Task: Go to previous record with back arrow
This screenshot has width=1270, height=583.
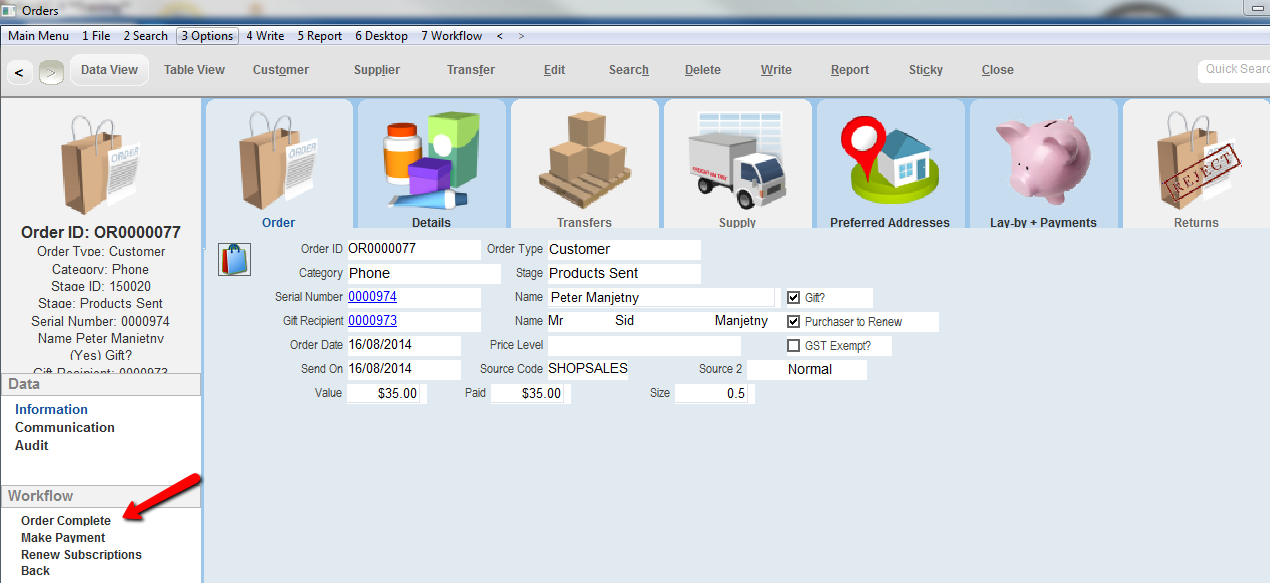Action: click(x=19, y=72)
